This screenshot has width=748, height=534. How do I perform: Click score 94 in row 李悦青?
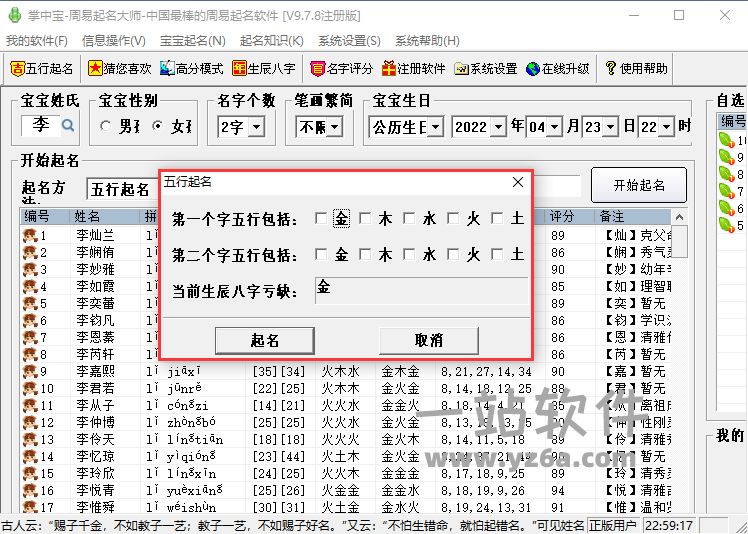[x=558, y=491]
